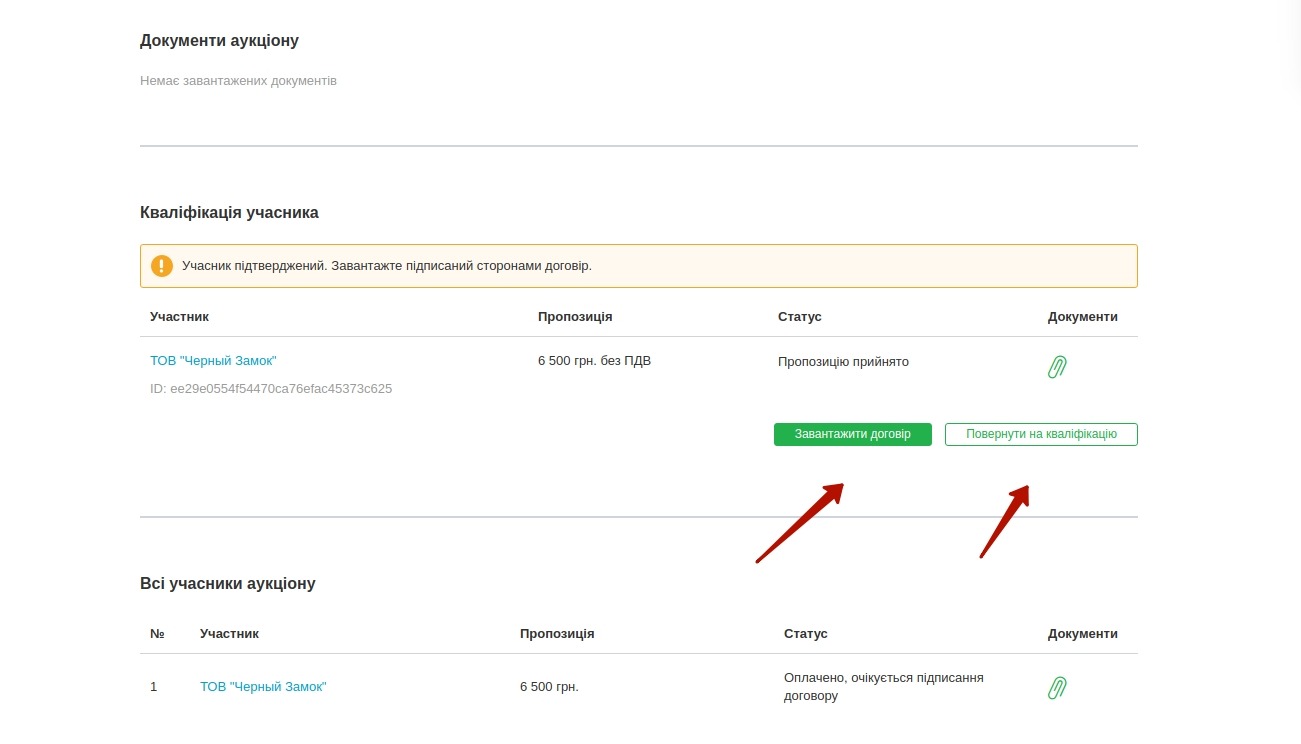Open ТОВ "Черный Замок" link in all participants list
Screen dimensions: 1301x744
[263, 687]
